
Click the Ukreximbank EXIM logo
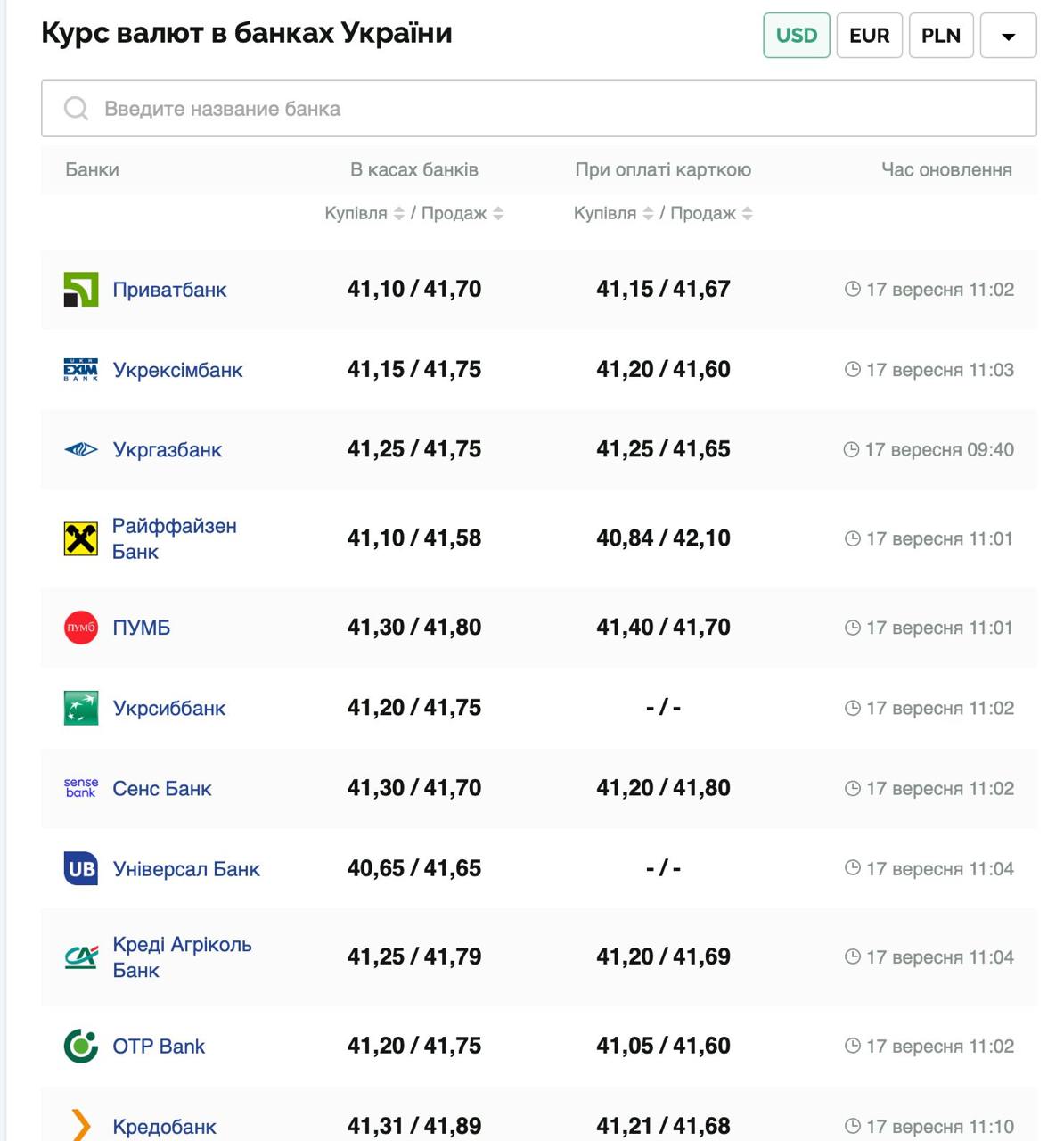(x=81, y=370)
